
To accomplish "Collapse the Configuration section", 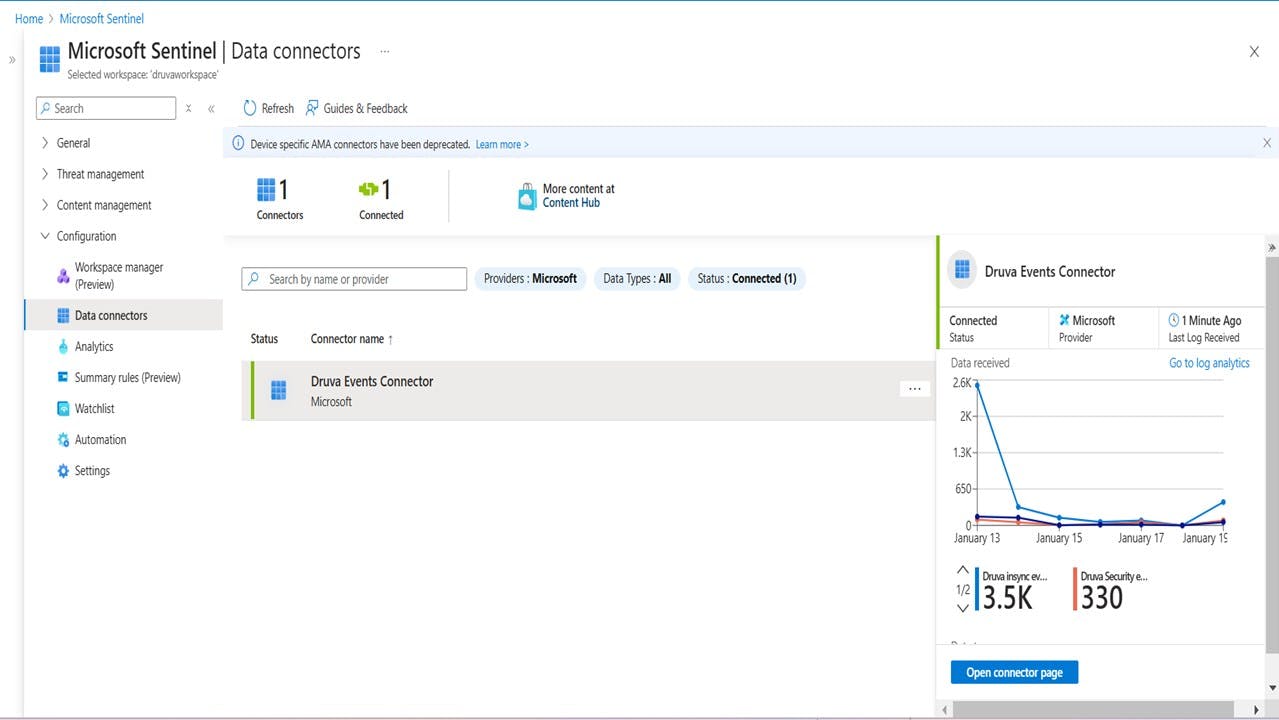I will point(45,236).
